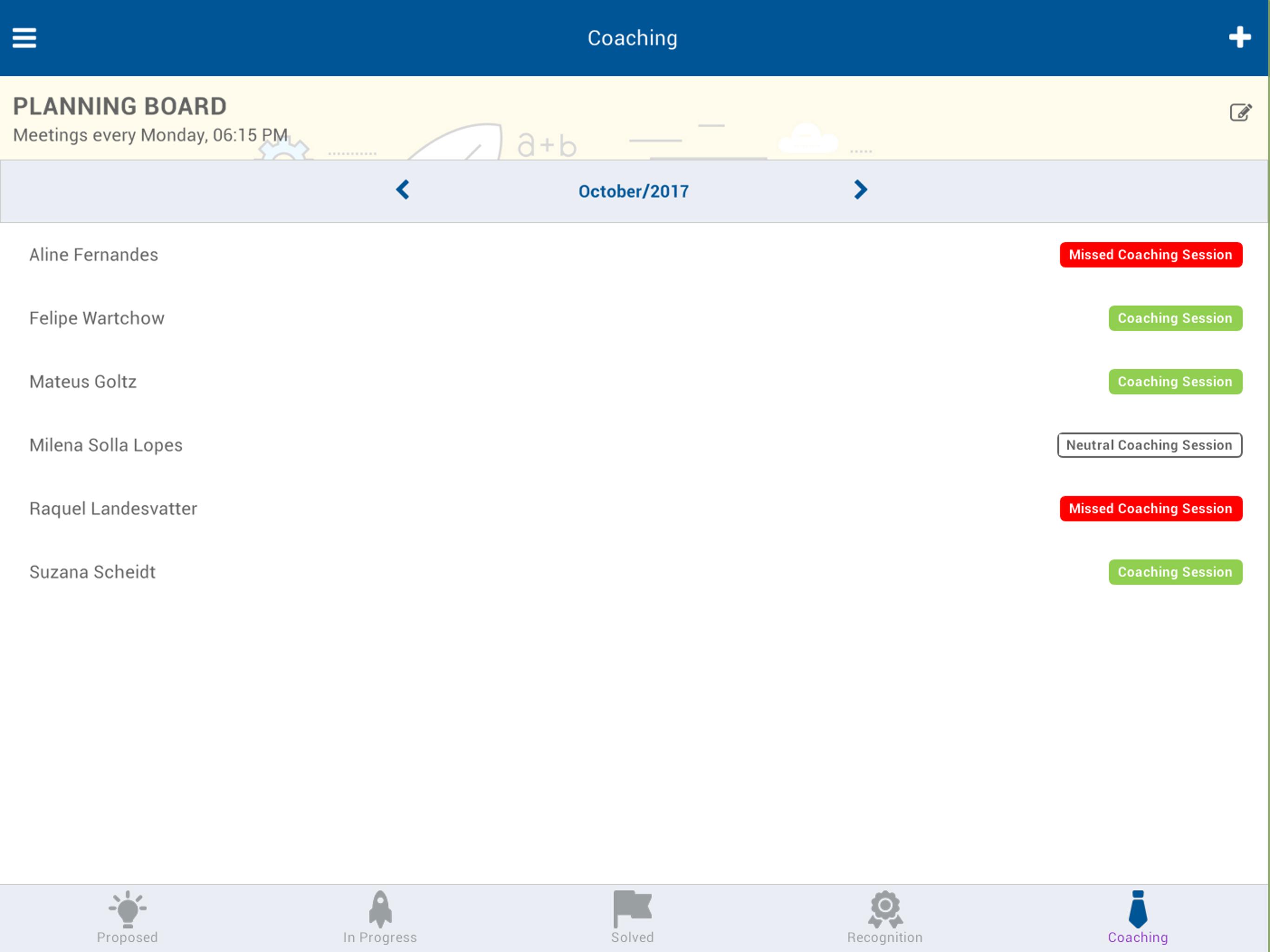Click Milena's Neutral Coaching Session badge
Screen dimensions: 1270x952
point(1150,445)
